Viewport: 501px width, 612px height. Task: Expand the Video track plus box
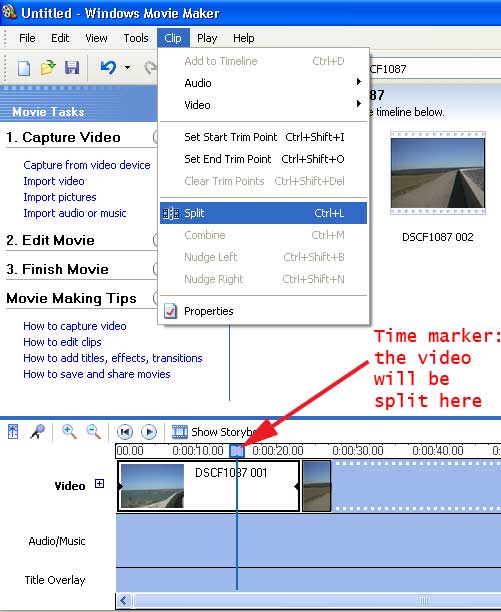pyautogui.click(x=99, y=484)
